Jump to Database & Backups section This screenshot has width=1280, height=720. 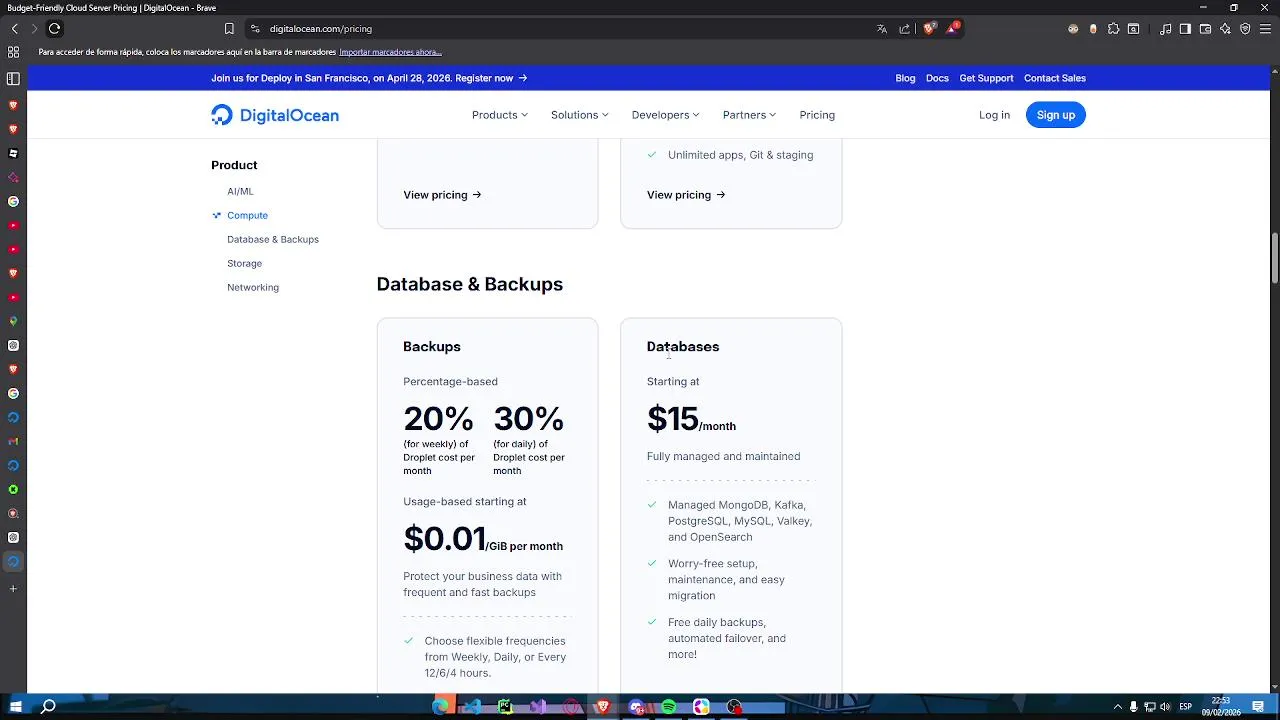[273, 239]
